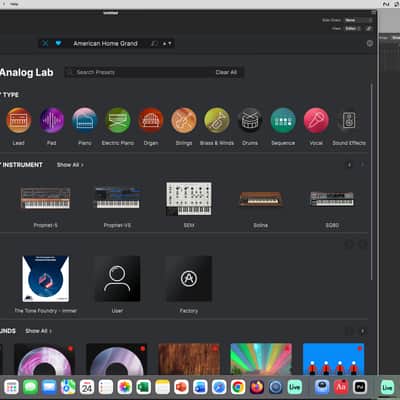400x400 pixels.
Task: Open the Solina instrument thumbnail
Action: pyautogui.click(x=261, y=199)
